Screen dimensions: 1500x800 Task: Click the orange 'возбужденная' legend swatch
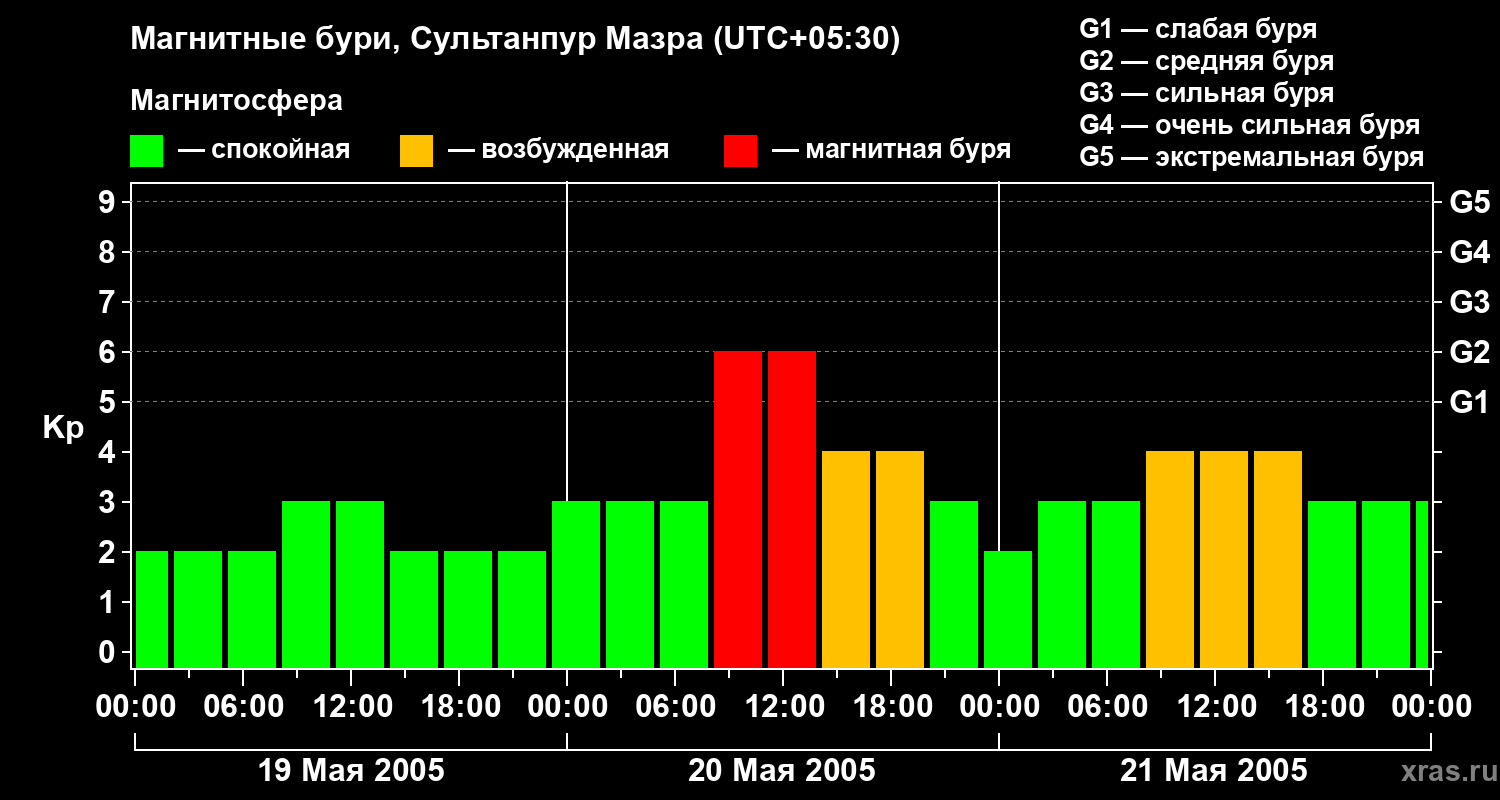pyautogui.click(x=416, y=151)
